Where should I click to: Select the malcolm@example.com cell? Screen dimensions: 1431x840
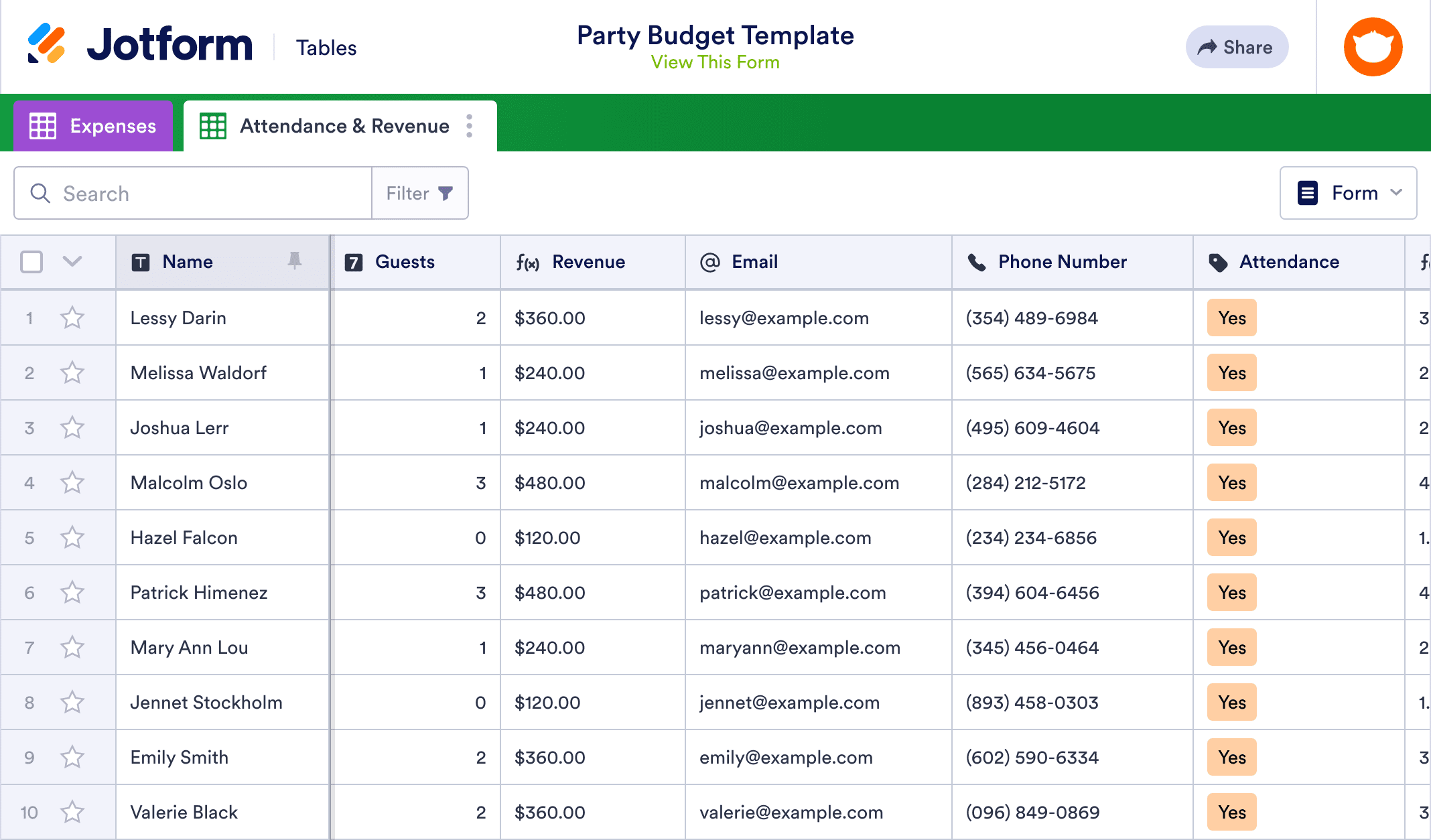819,482
